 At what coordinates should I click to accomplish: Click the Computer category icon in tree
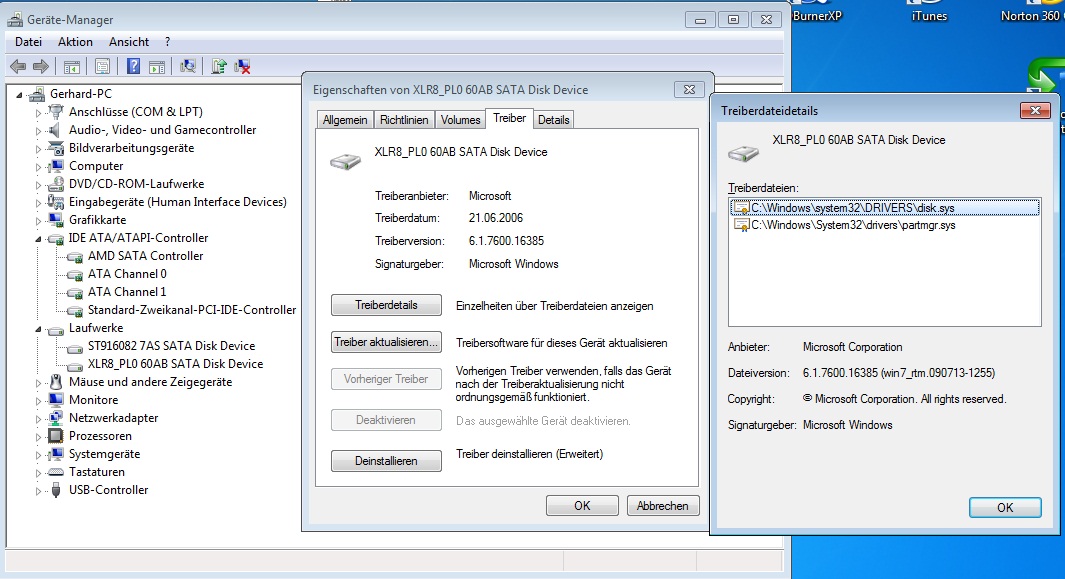[56, 166]
